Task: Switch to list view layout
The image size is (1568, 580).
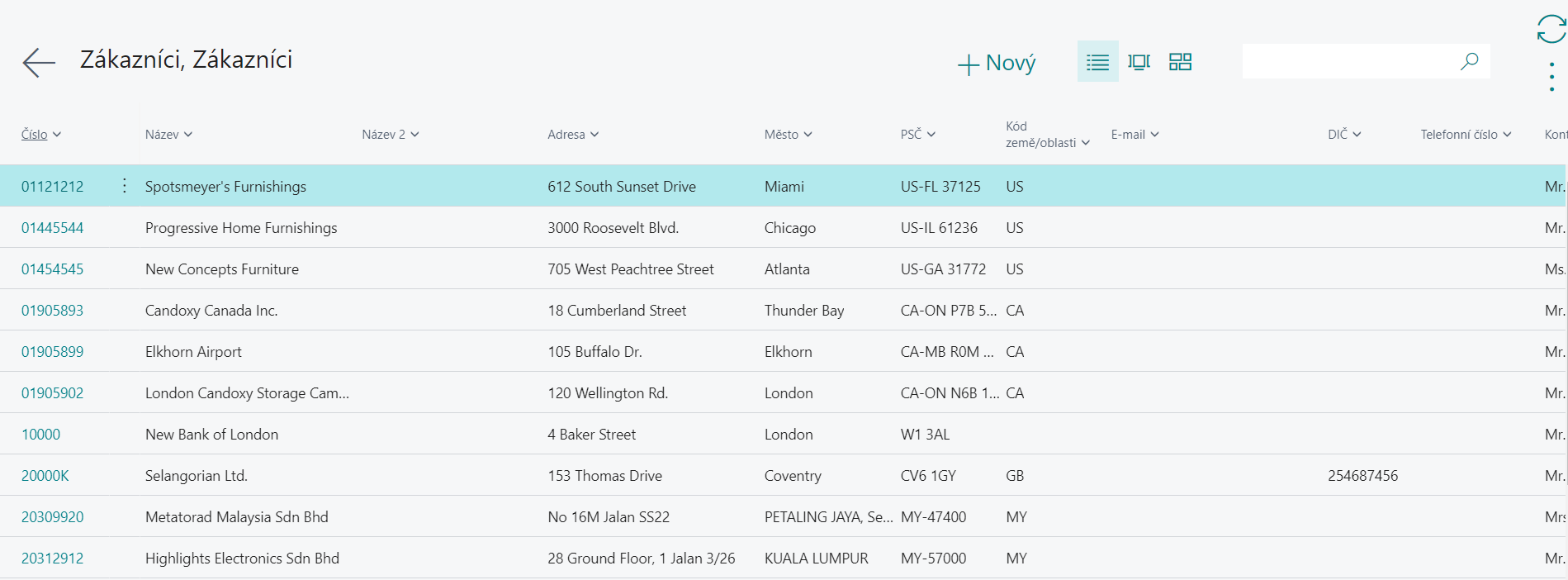Action: [x=1097, y=61]
